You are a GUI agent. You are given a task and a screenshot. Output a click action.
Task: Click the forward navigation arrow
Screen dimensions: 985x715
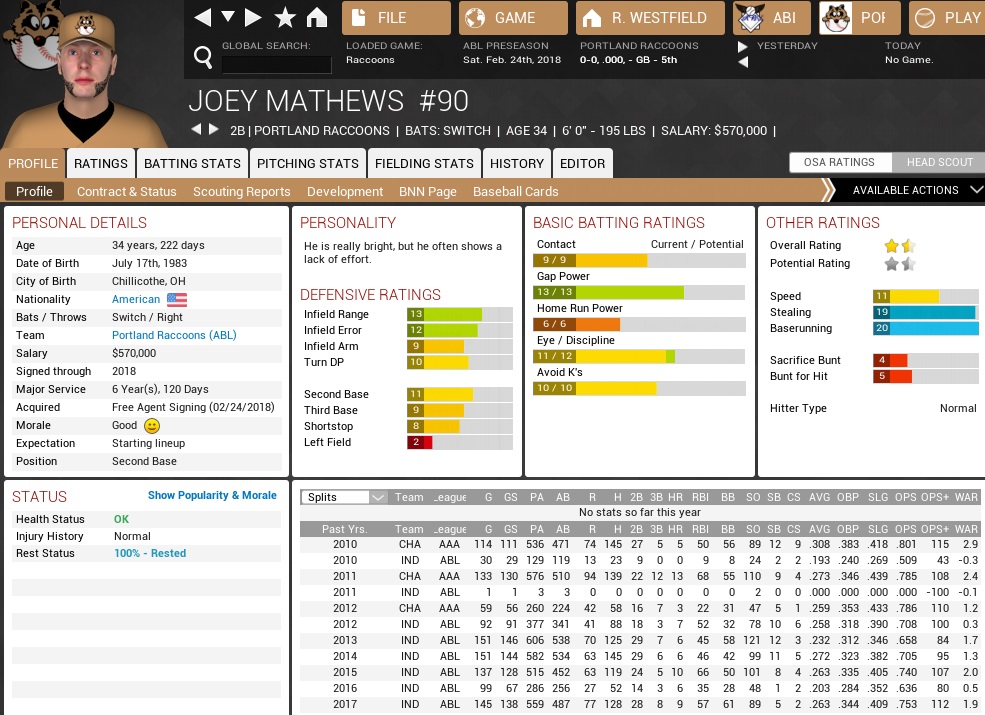[254, 17]
